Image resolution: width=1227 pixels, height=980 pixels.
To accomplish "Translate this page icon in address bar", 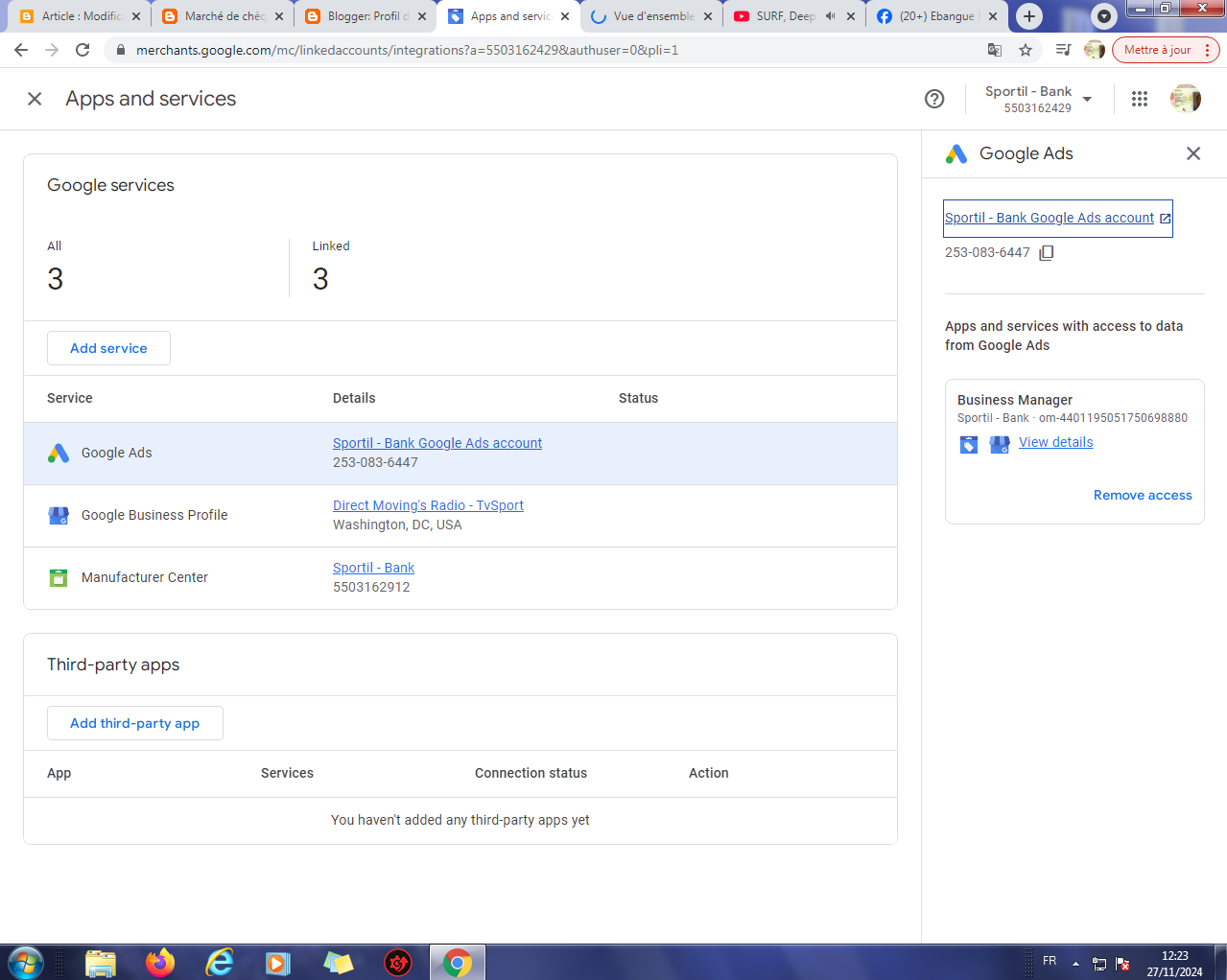I will pyautogui.click(x=995, y=50).
